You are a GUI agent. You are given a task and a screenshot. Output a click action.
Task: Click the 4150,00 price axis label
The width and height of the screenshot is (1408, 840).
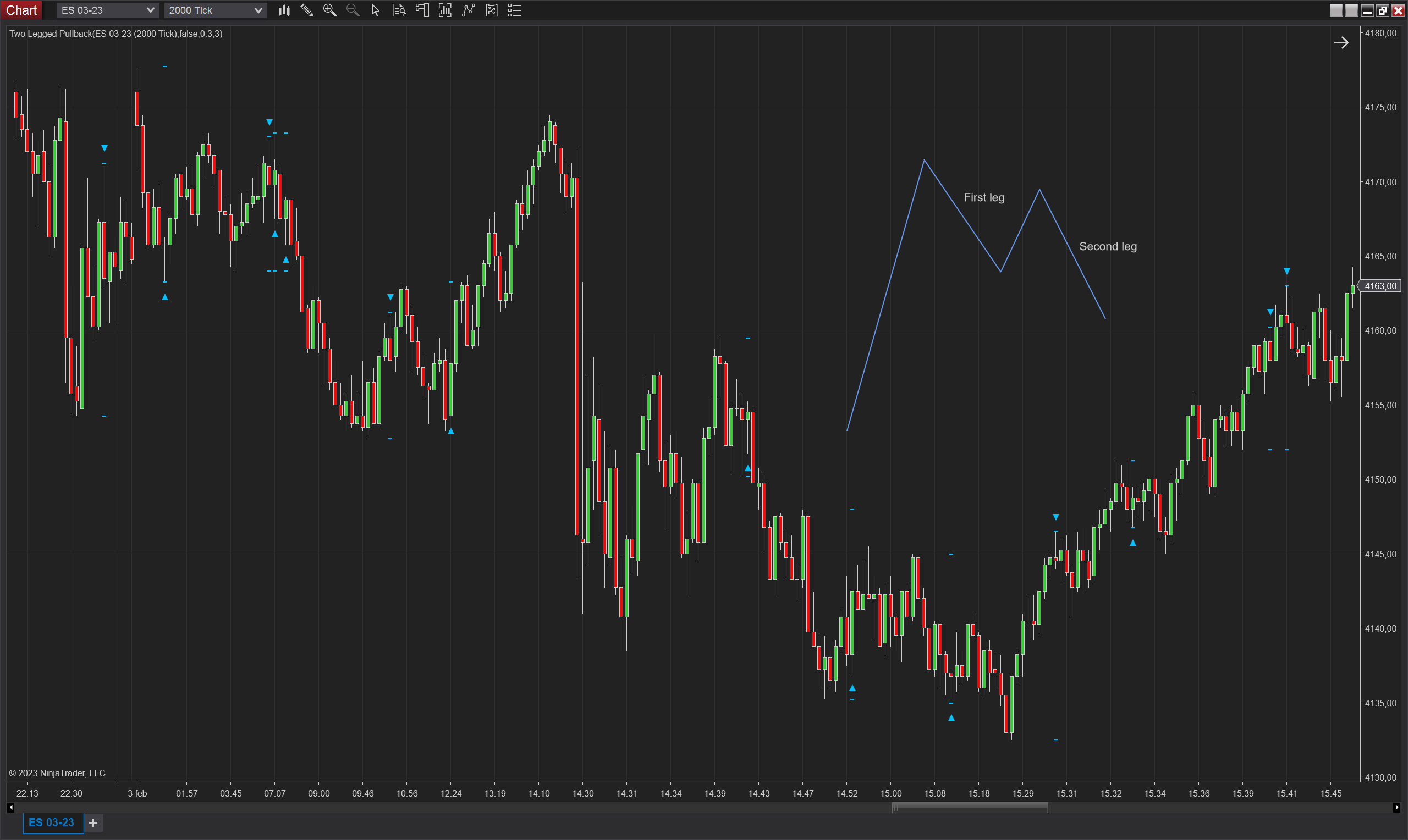[x=1380, y=479]
